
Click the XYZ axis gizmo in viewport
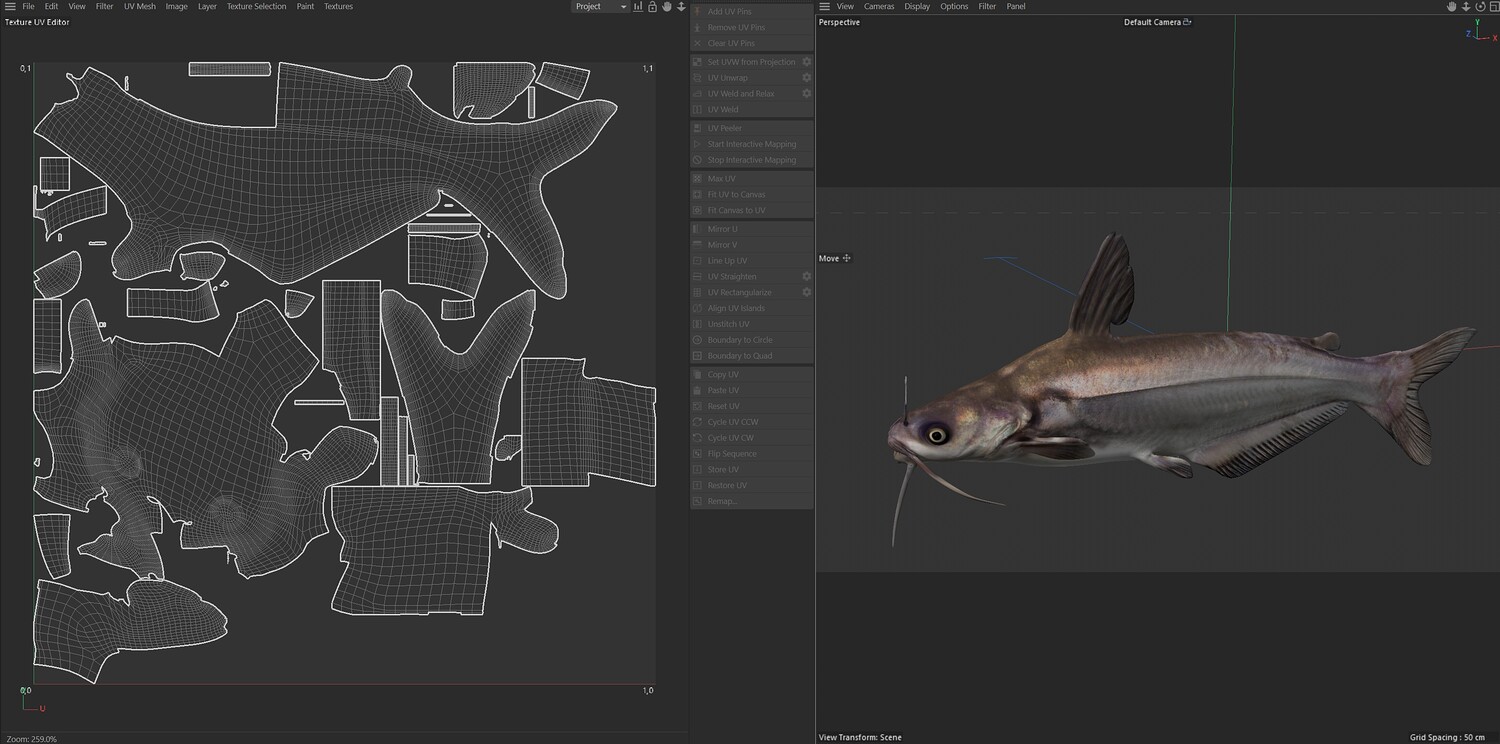point(1479,33)
